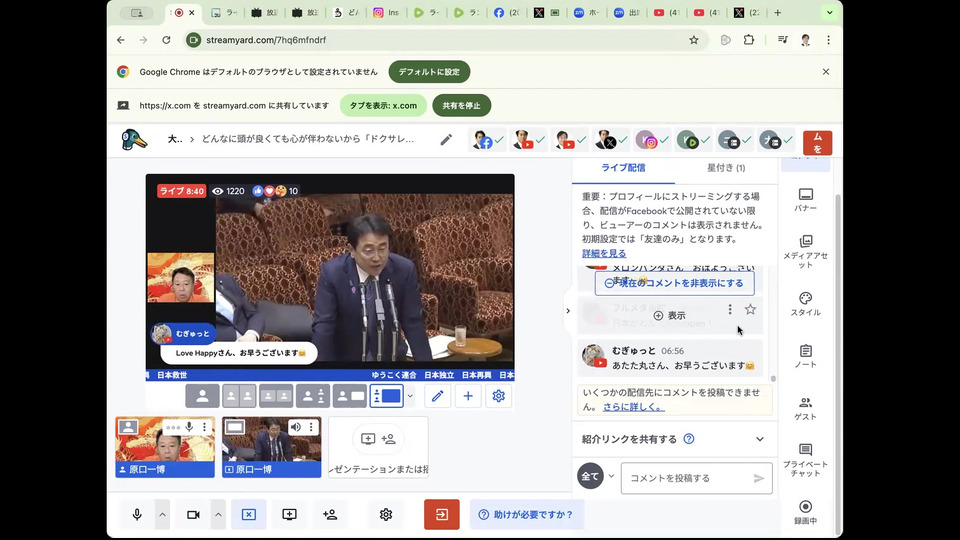Image resolution: width=960 pixels, height=540 pixels.
Task: Open the メディアアセット sidebar panel
Action: point(806,251)
